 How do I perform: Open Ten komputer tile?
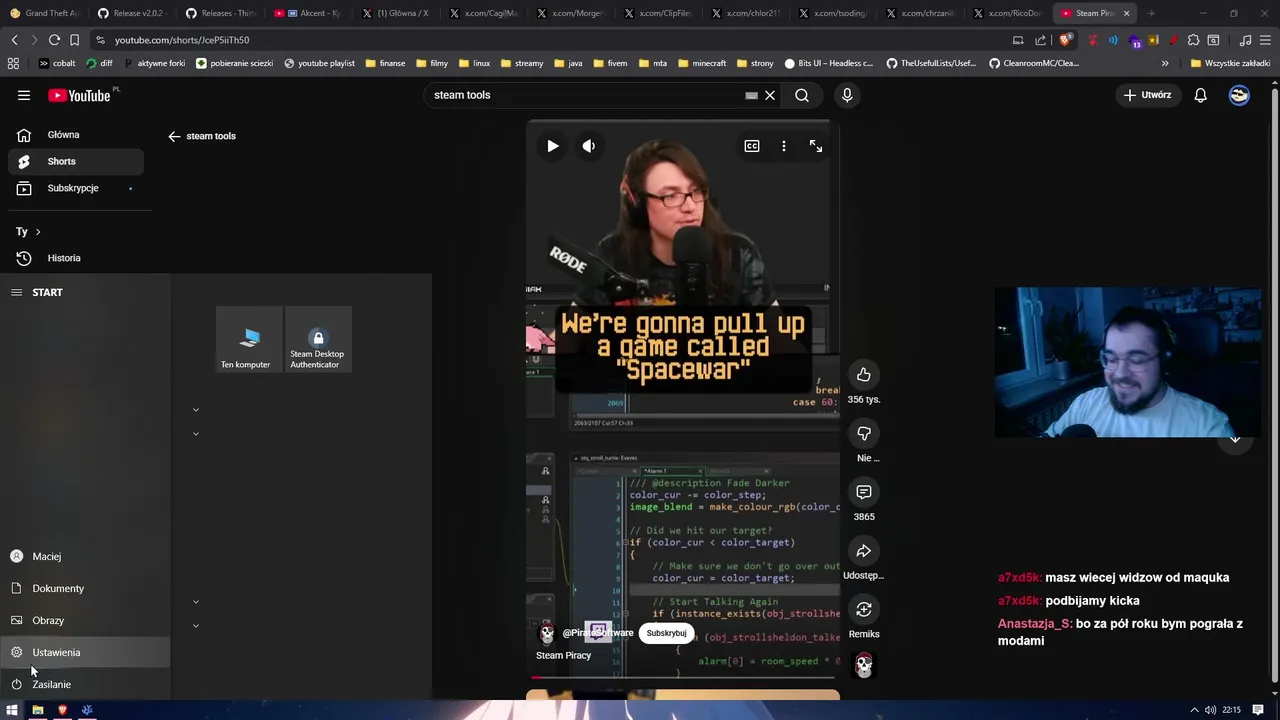pos(249,340)
